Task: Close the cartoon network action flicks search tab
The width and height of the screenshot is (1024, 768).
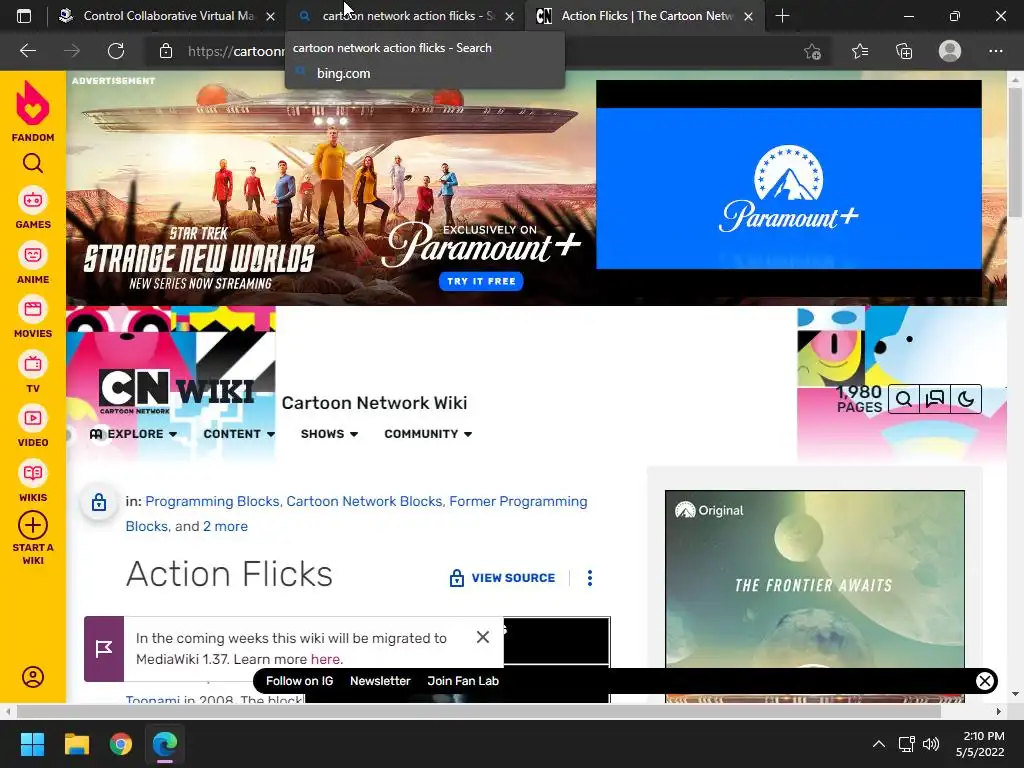Action: point(510,16)
